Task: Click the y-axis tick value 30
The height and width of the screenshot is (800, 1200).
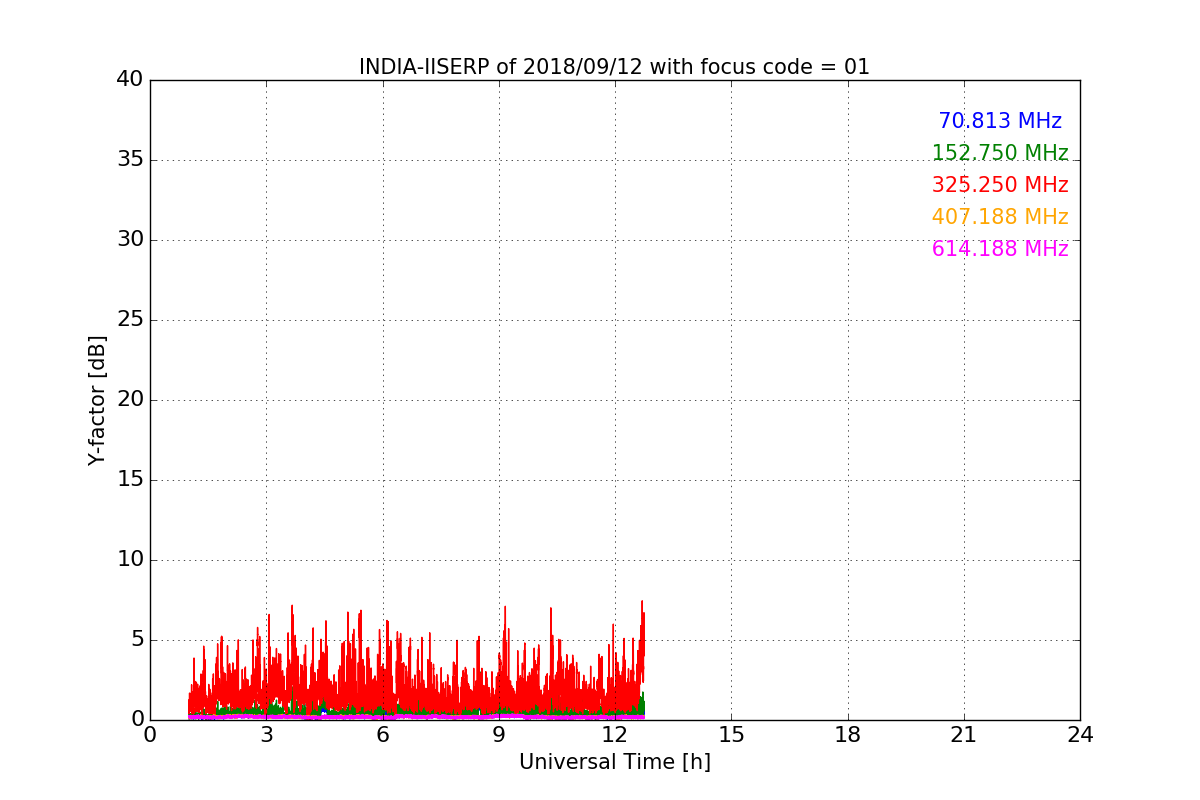Action: pos(130,240)
